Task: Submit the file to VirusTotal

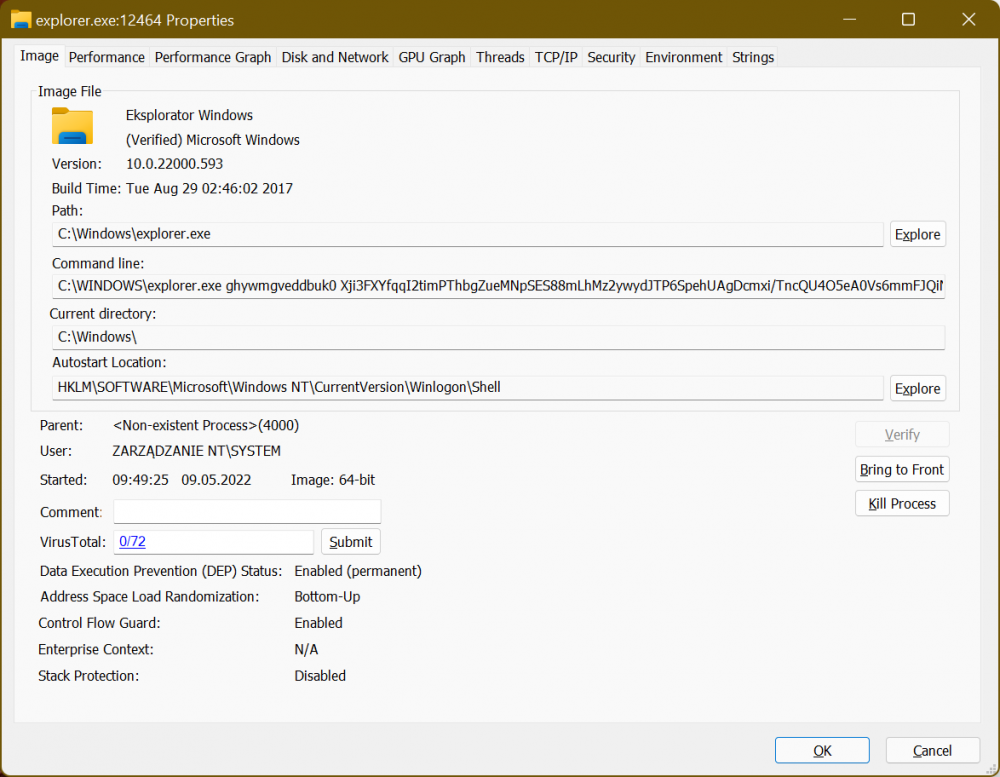Action: [351, 542]
